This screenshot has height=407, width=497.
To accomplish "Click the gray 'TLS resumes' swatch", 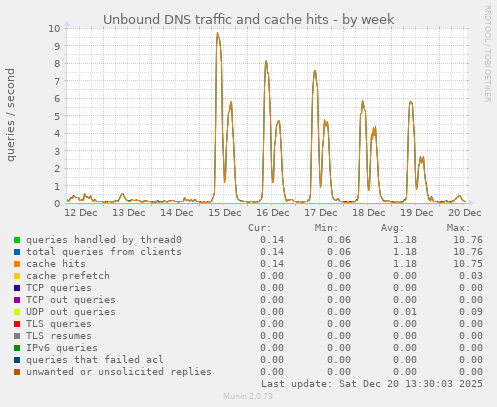I will [17, 336].
